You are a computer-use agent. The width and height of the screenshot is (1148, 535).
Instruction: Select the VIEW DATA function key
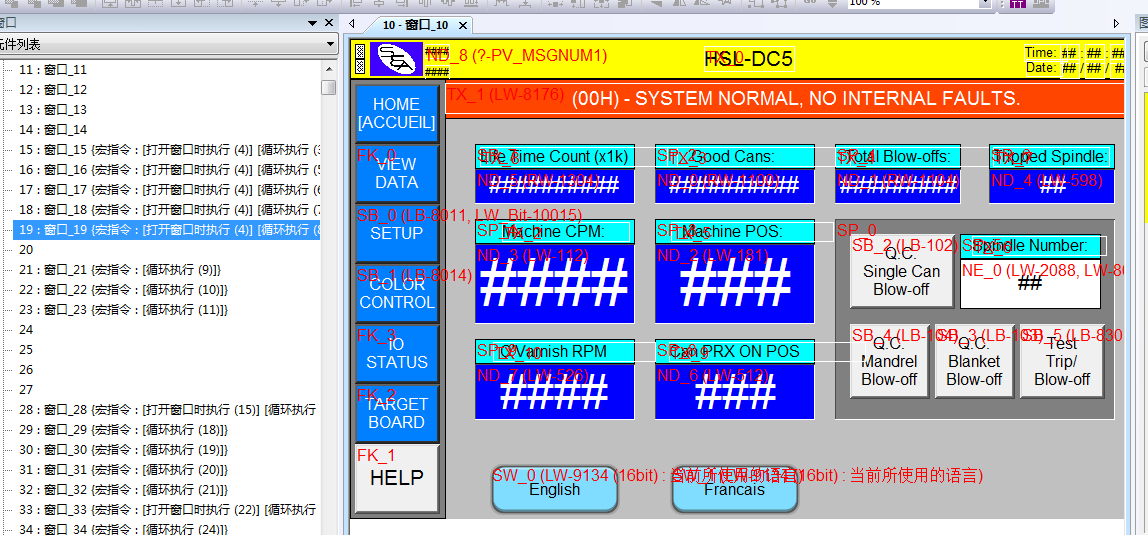click(x=396, y=173)
